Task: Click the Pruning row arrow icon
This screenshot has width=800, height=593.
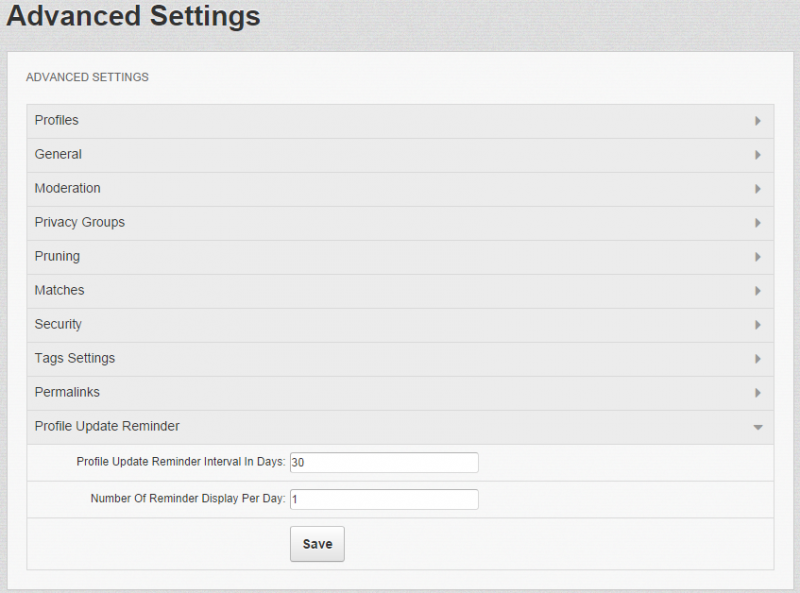Action: (758, 257)
